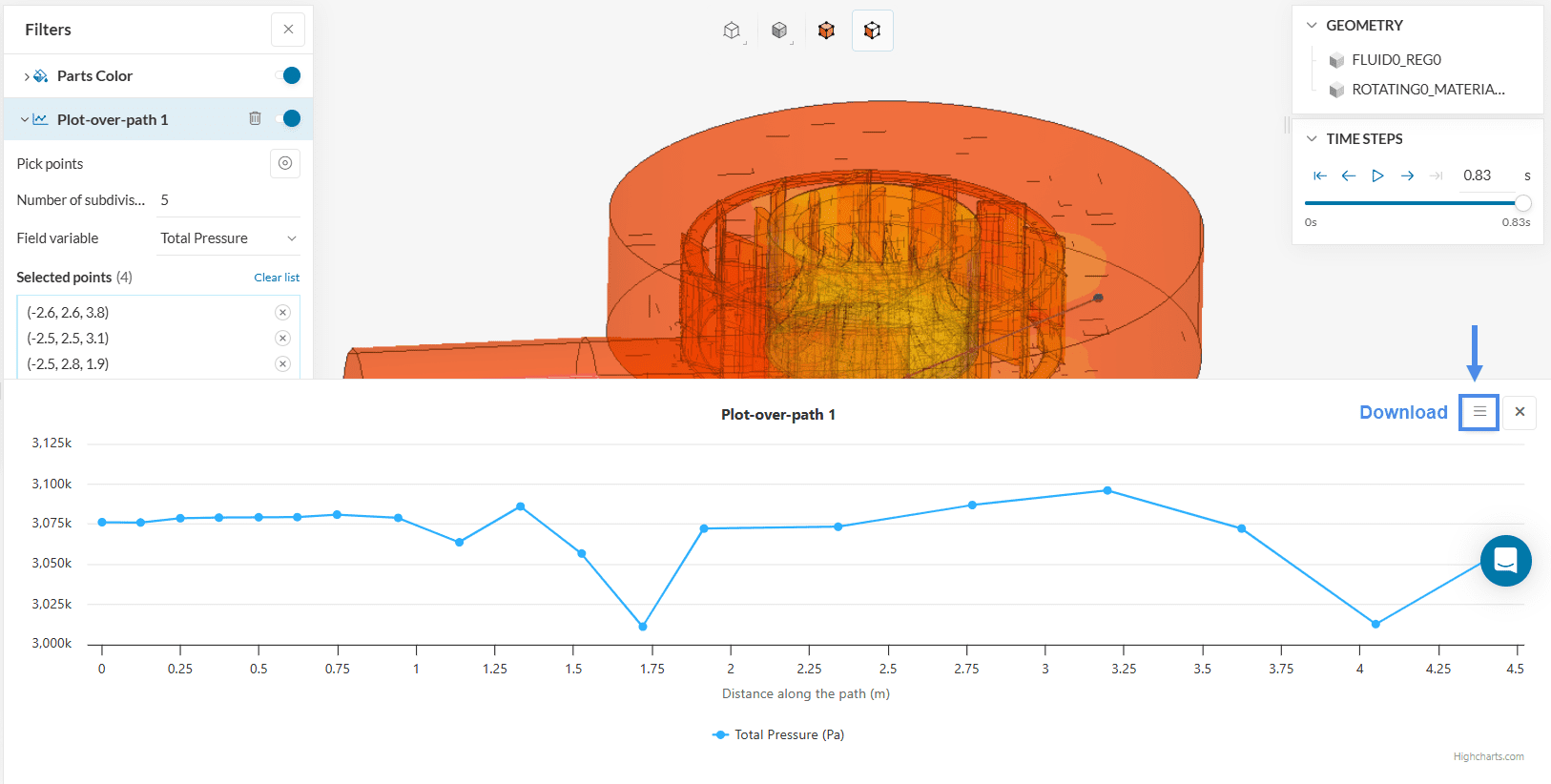Collapse the GEOMETRY panel
This screenshot has height=784, width=1551.
1312,26
